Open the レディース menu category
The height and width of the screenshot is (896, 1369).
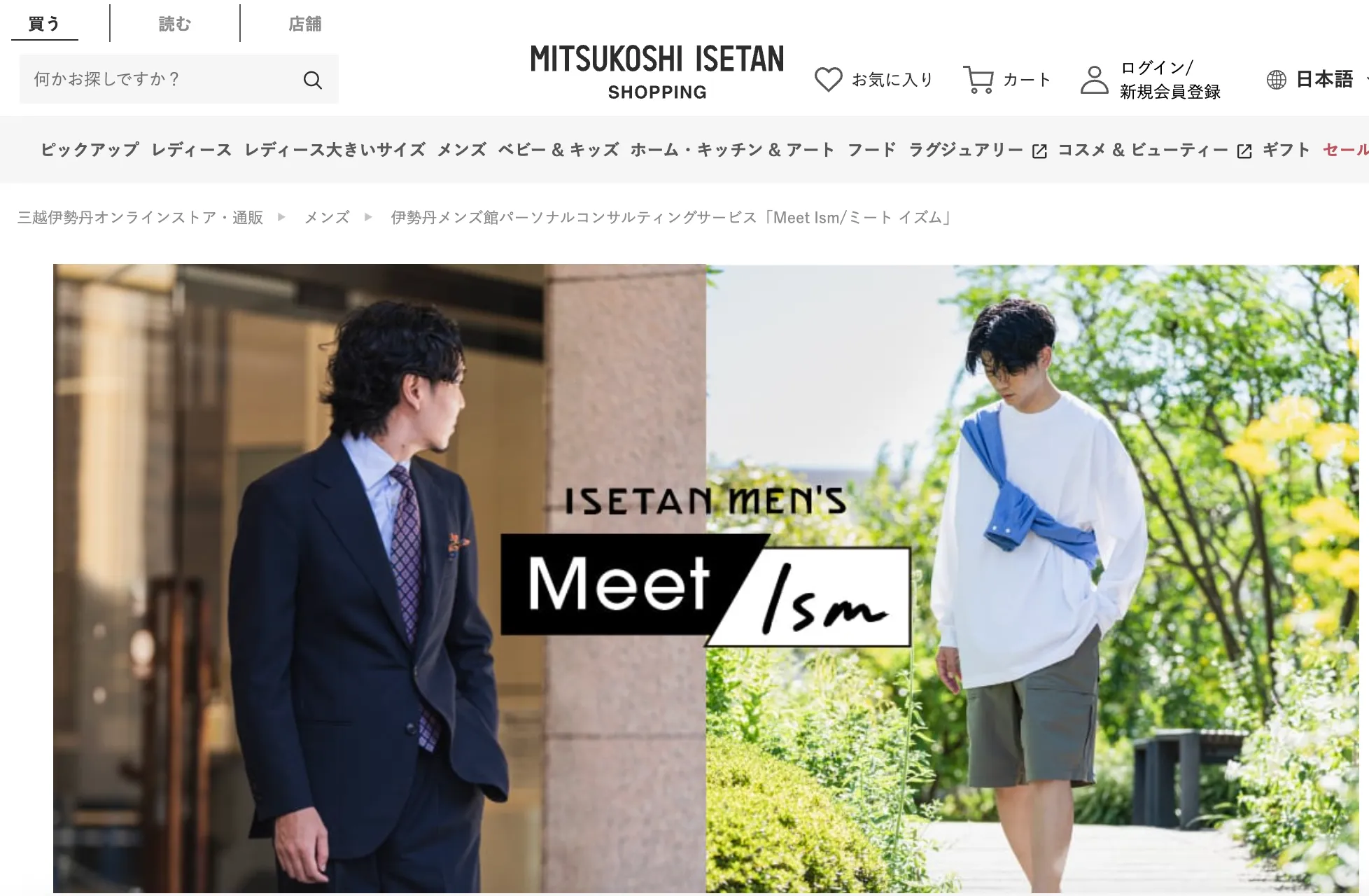click(191, 150)
